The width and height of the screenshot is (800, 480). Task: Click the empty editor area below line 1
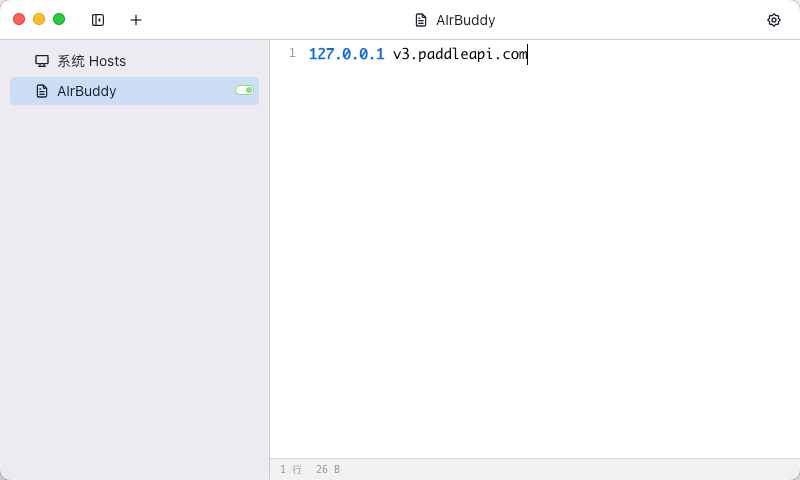[x=534, y=260]
